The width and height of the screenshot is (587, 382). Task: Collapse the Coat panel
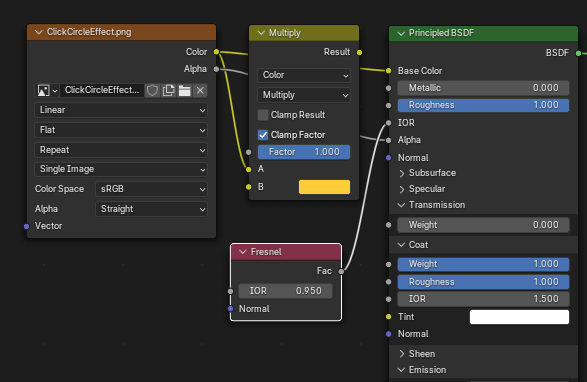401,245
